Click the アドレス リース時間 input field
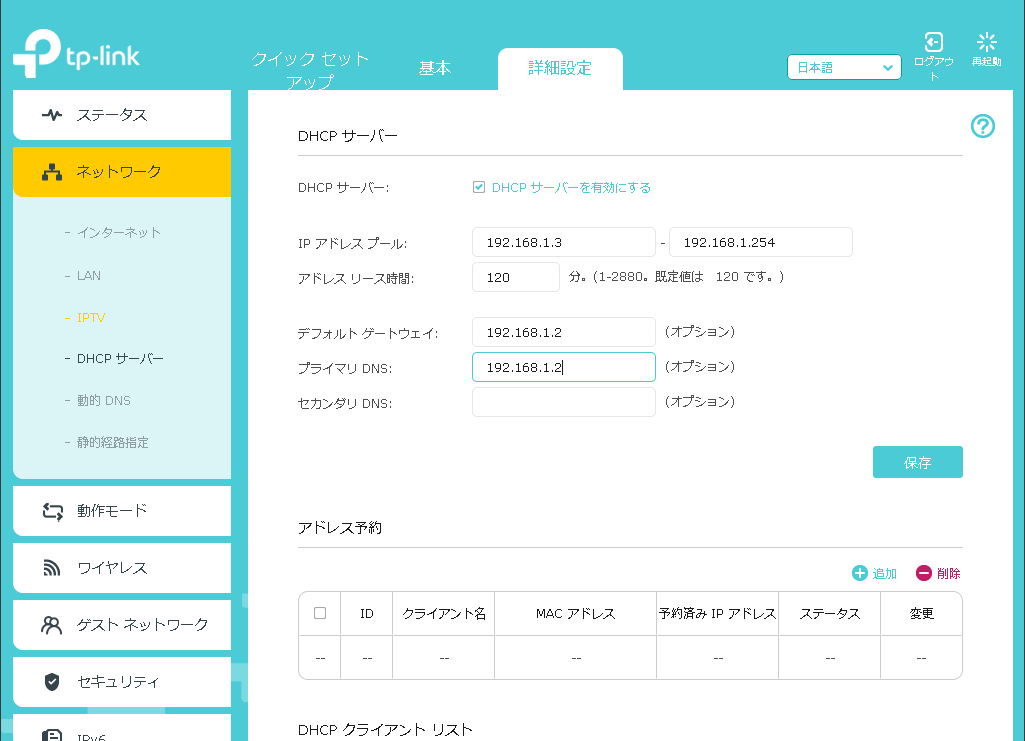This screenshot has height=741, width=1025. 515,277
